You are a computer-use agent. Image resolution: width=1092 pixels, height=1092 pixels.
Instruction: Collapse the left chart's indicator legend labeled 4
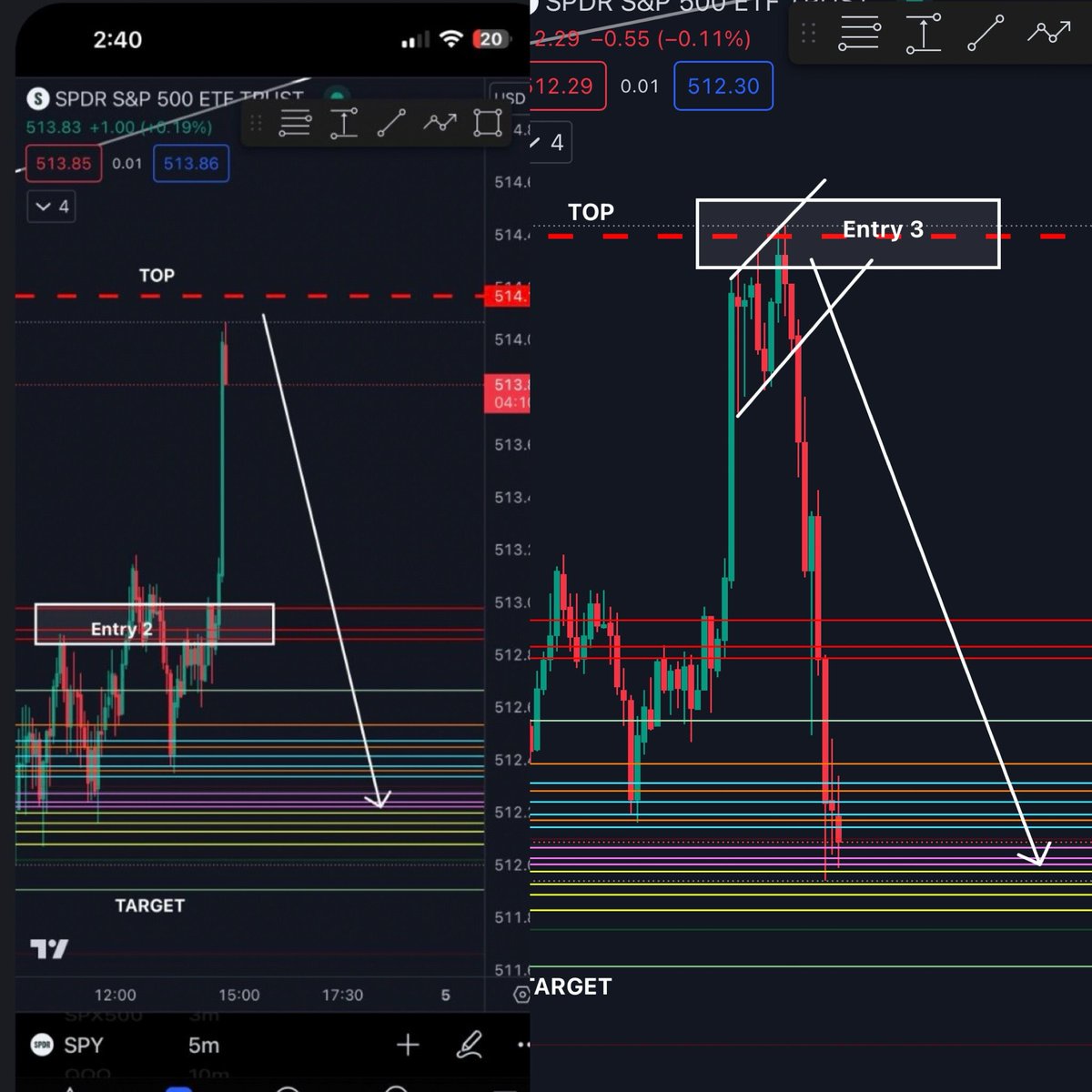click(51, 207)
